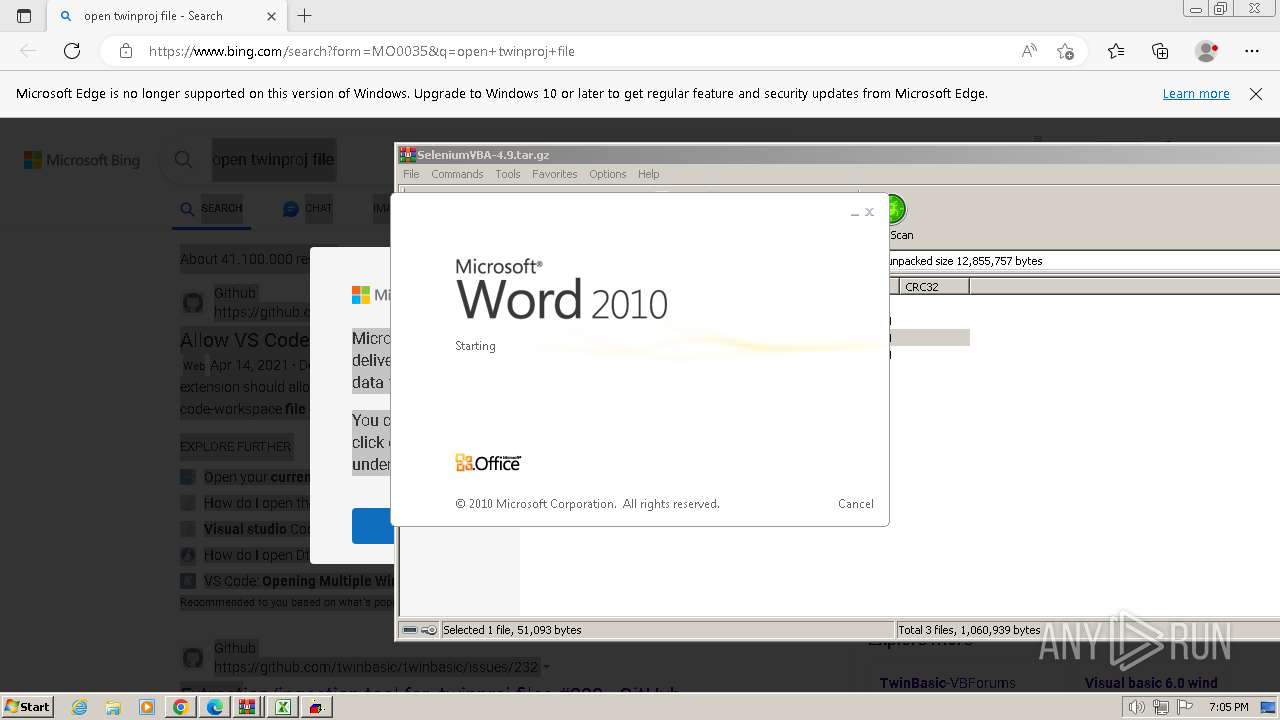This screenshot has height=720, width=1280.
Task: Open 'VS Code: Opening Multiple Wi' link
Action: pyautogui.click(x=298, y=581)
